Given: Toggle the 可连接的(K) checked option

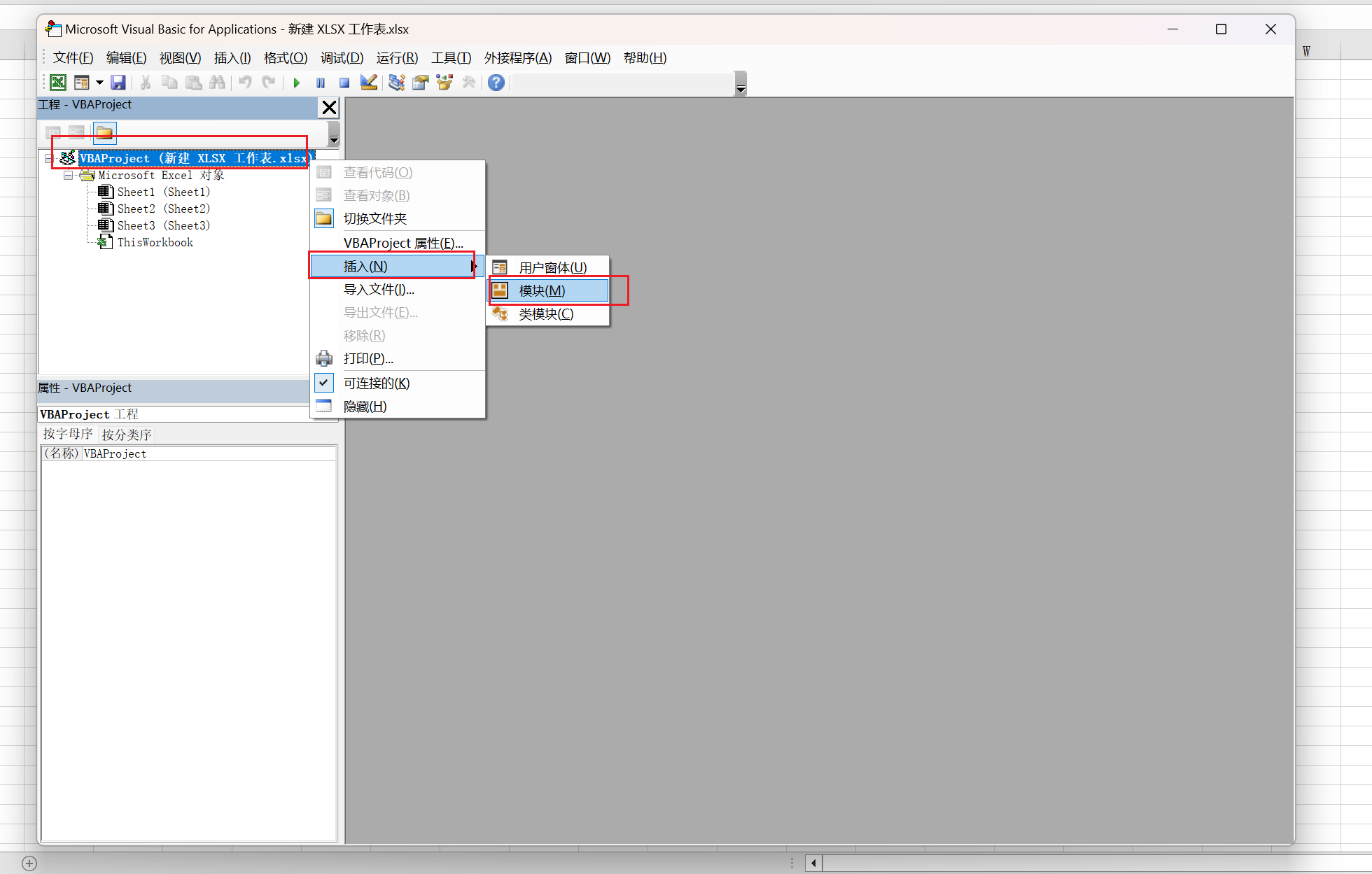Looking at the screenshot, I should [x=398, y=383].
